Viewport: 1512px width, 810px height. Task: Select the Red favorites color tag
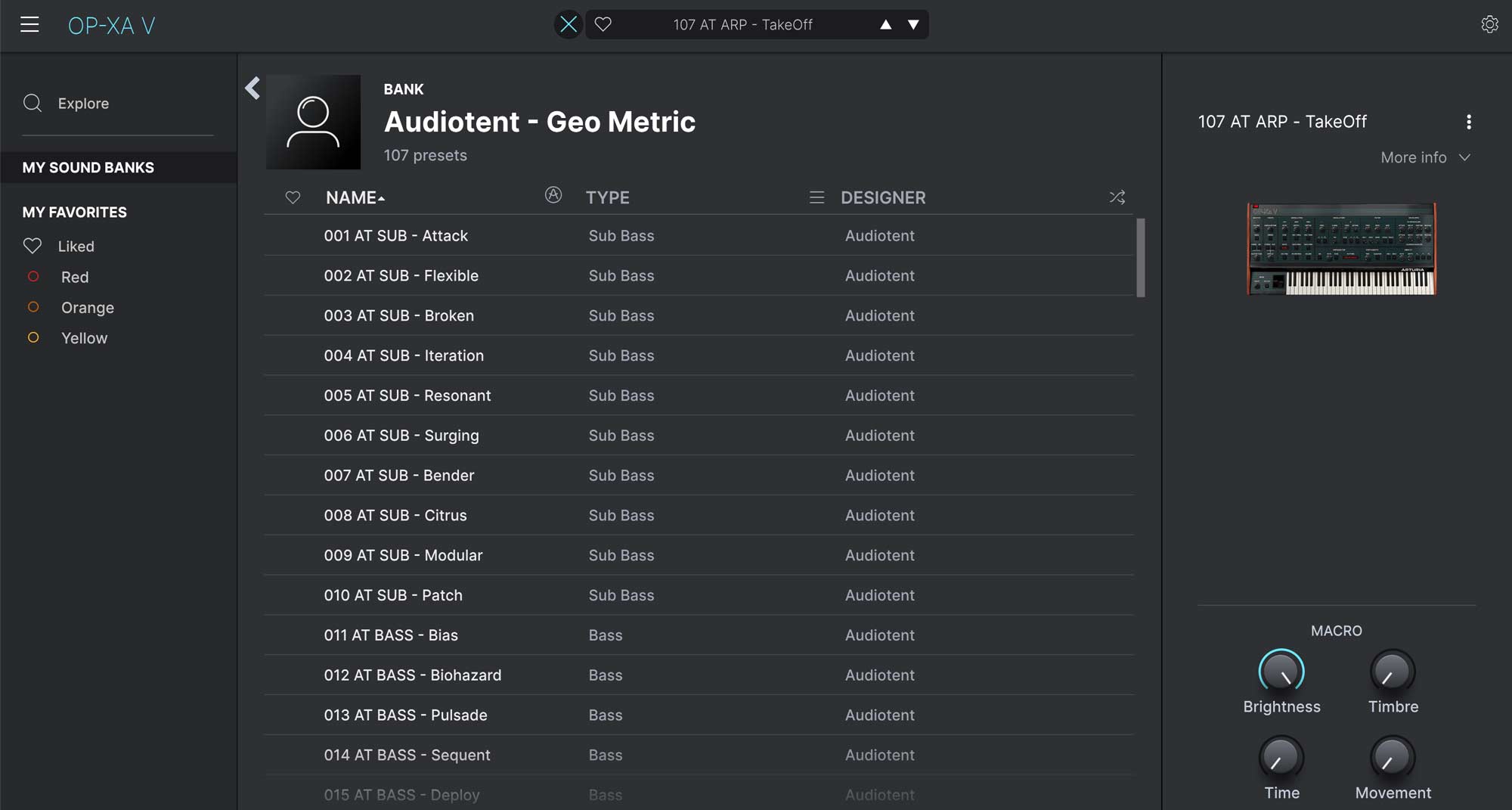coord(74,277)
